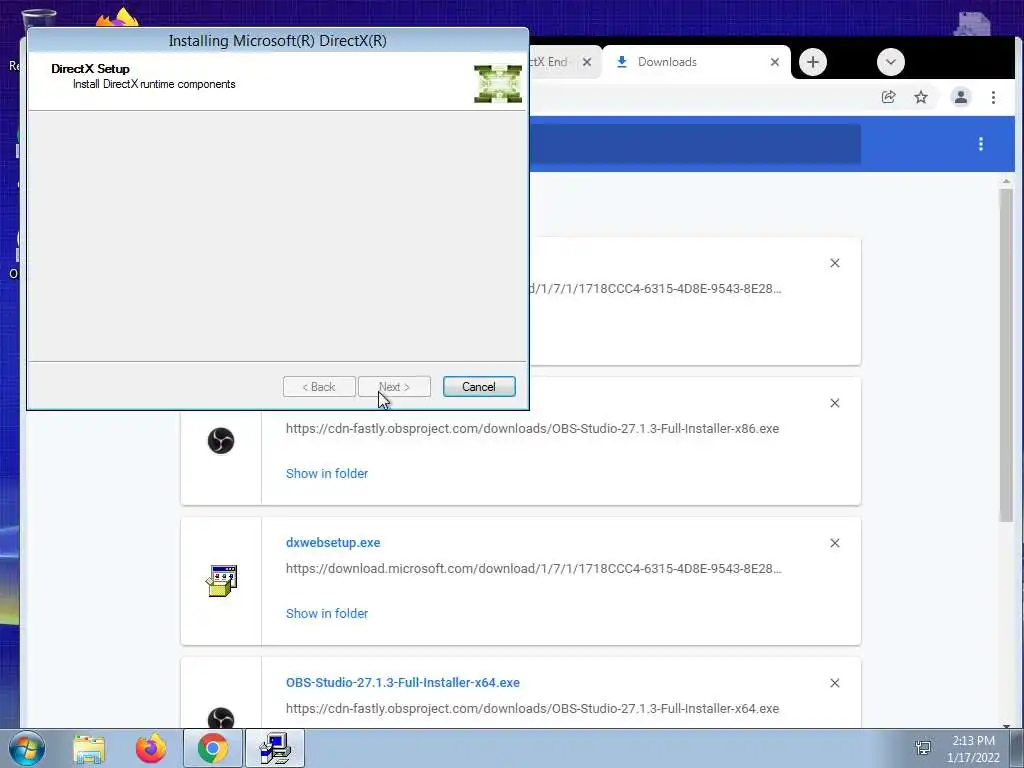Click the disabled Back button in DirectX Setup

(319, 387)
